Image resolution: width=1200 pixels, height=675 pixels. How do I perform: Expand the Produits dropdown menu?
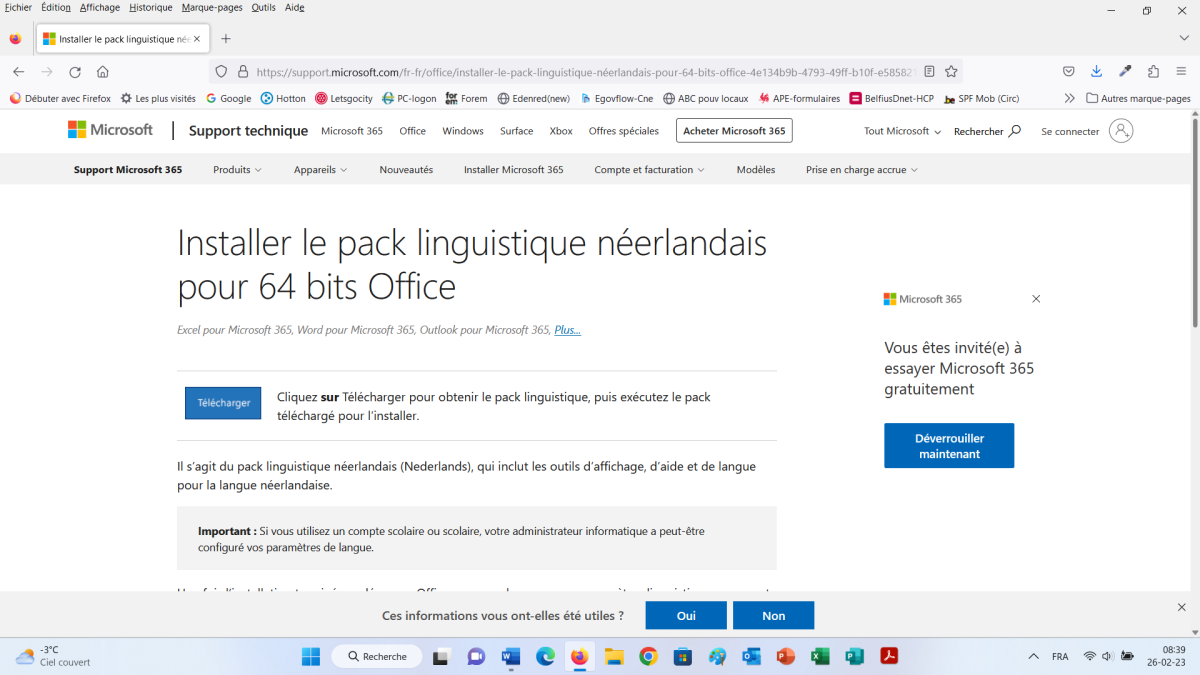point(237,170)
